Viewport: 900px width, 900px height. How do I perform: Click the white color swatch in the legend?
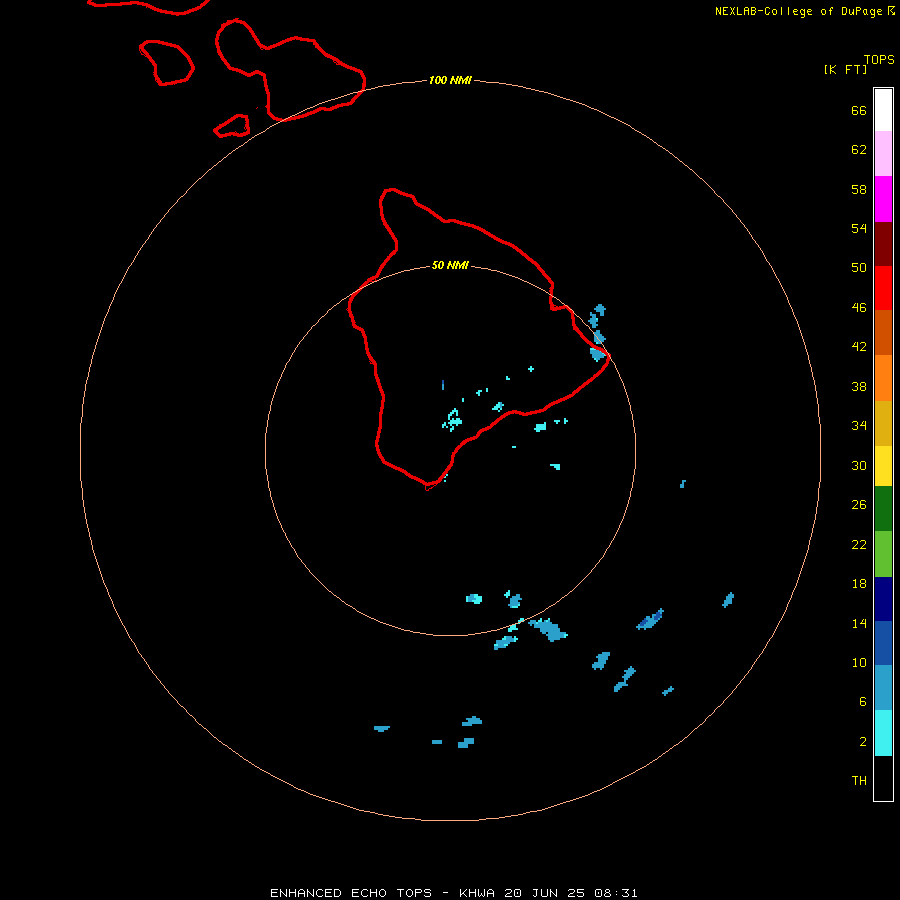click(x=883, y=110)
